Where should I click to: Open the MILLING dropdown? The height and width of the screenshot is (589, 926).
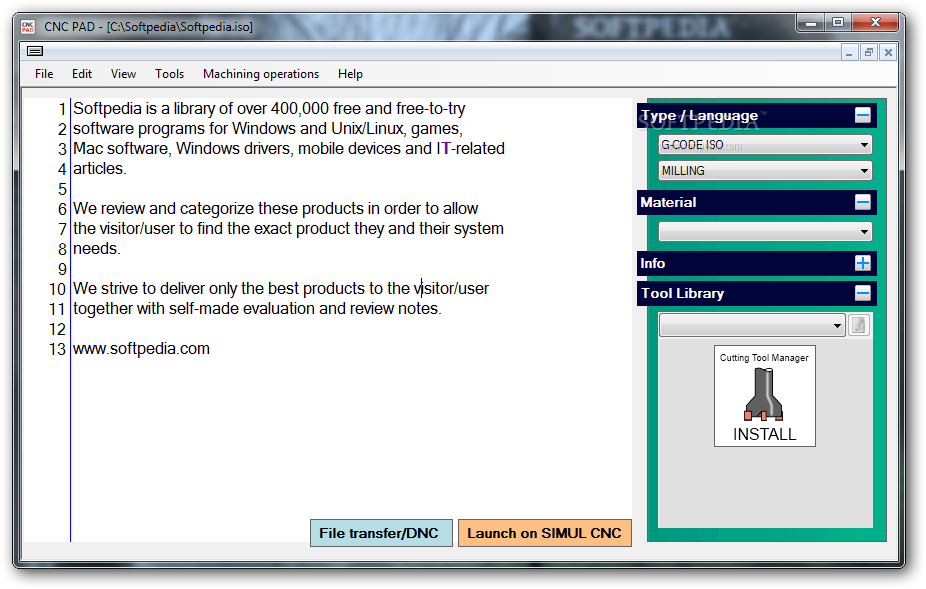click(x=765, y=171)
